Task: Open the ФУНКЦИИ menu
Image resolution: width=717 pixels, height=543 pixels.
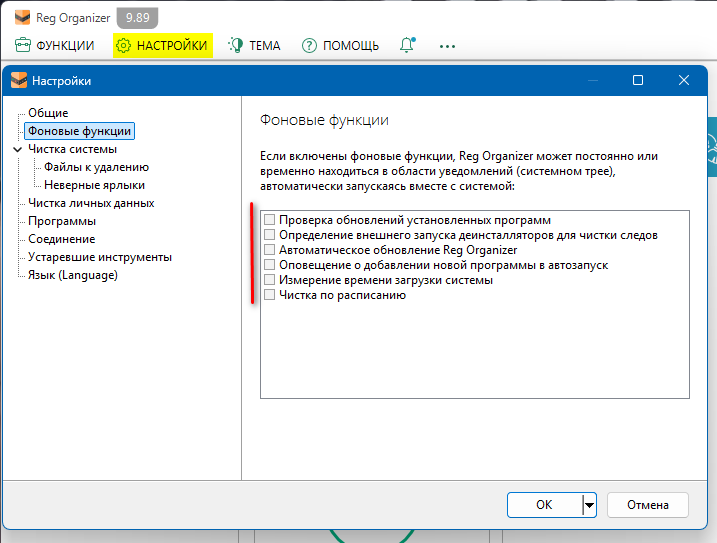Action: (56, 45)
